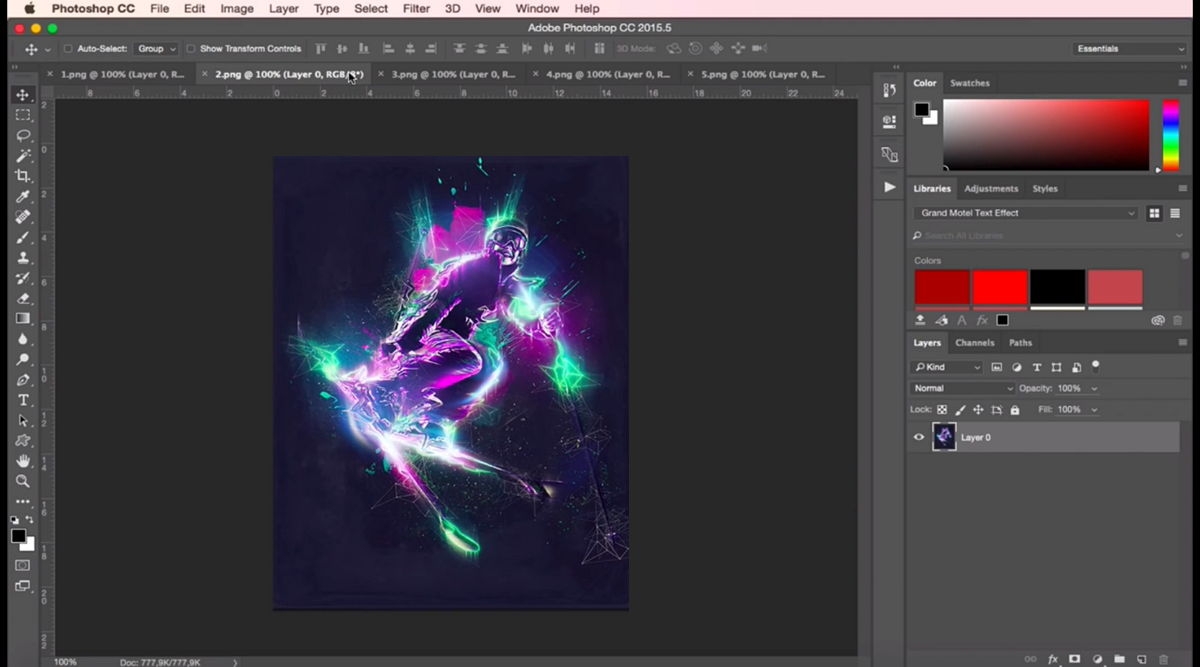This screenshot has height=667, width=1200.
Task: Switch libraries to list view icon
Action: point(1175,213)
